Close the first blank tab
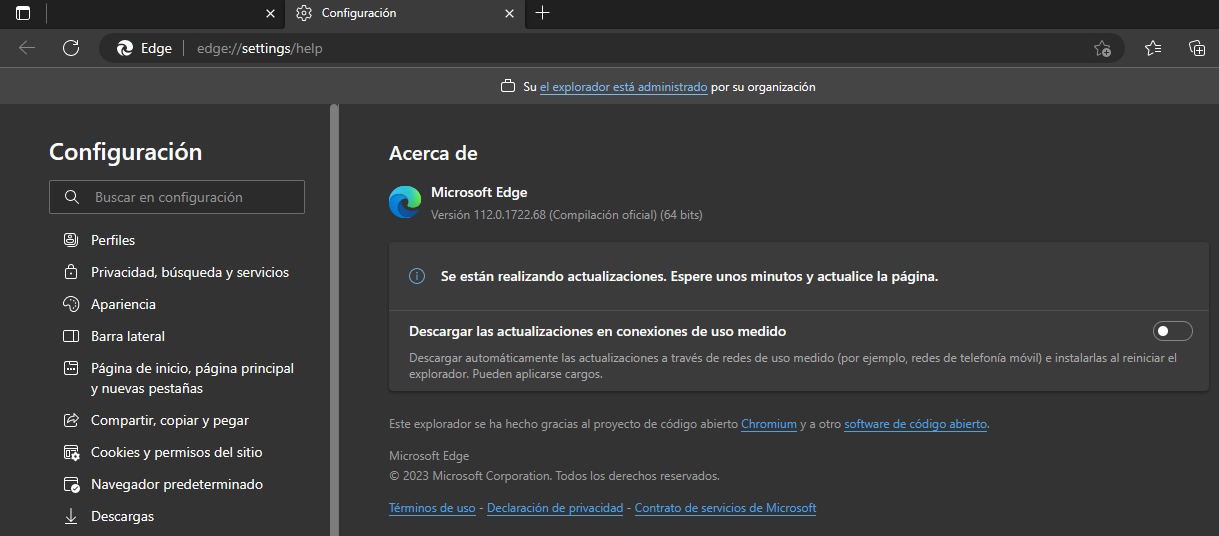This screenshot has height=536, width=1219. 270,13
